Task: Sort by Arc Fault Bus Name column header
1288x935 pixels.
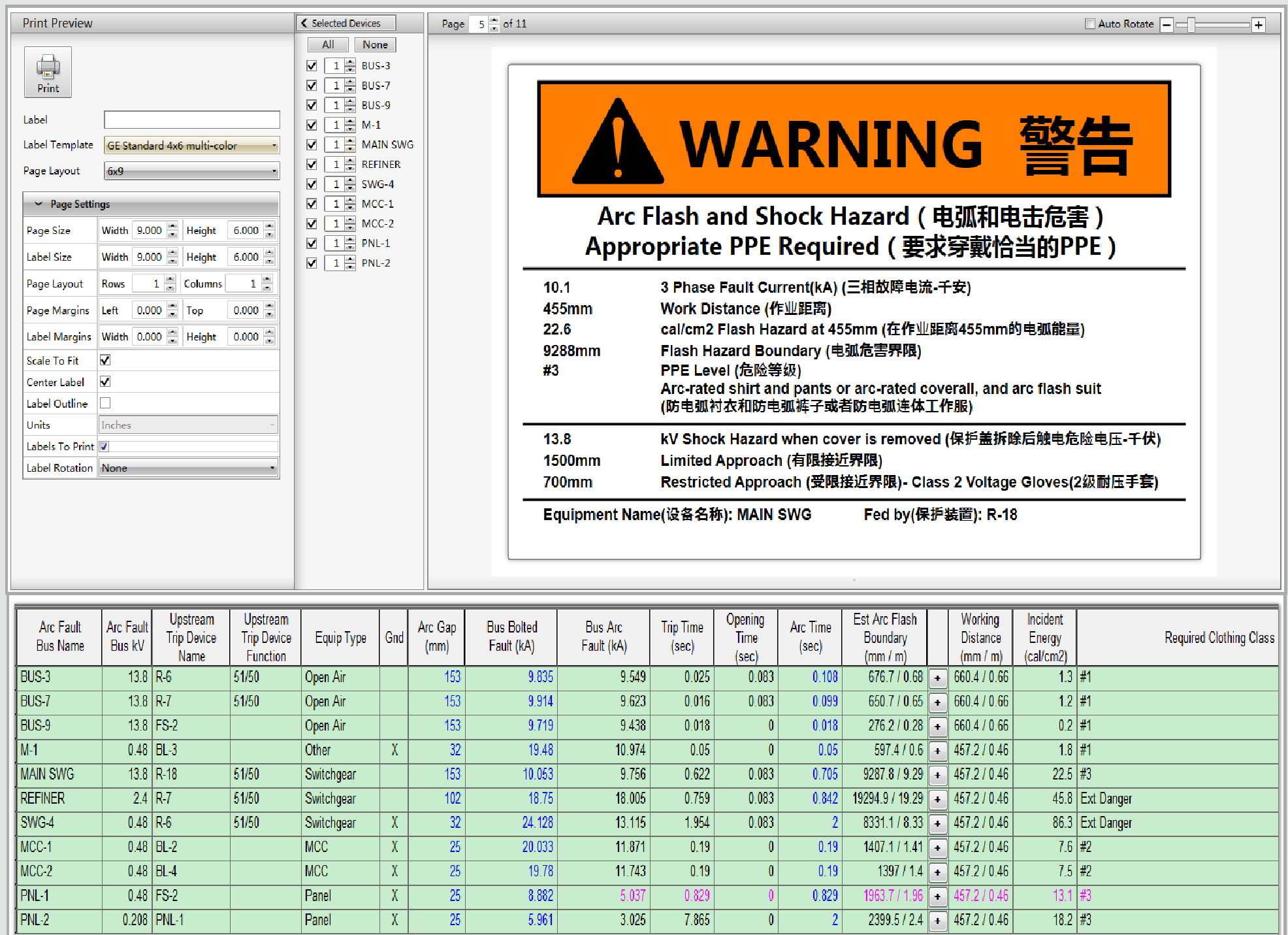Action: [59, 637]
